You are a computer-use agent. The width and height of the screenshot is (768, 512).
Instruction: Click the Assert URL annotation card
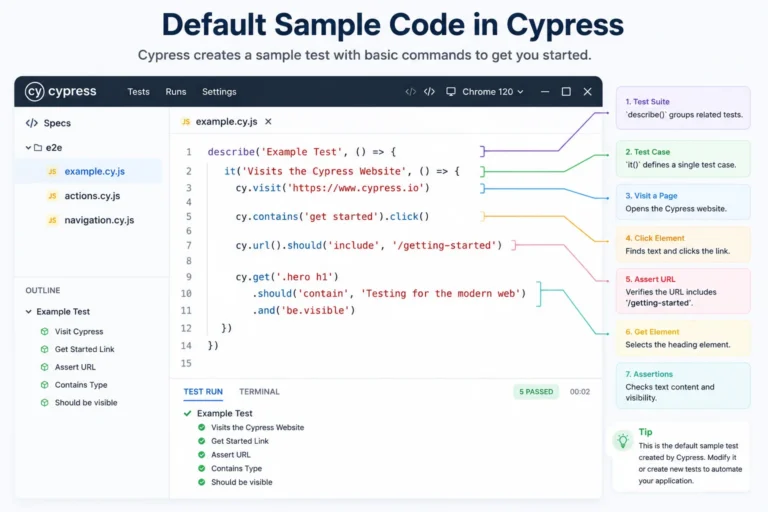pos(683,291)
